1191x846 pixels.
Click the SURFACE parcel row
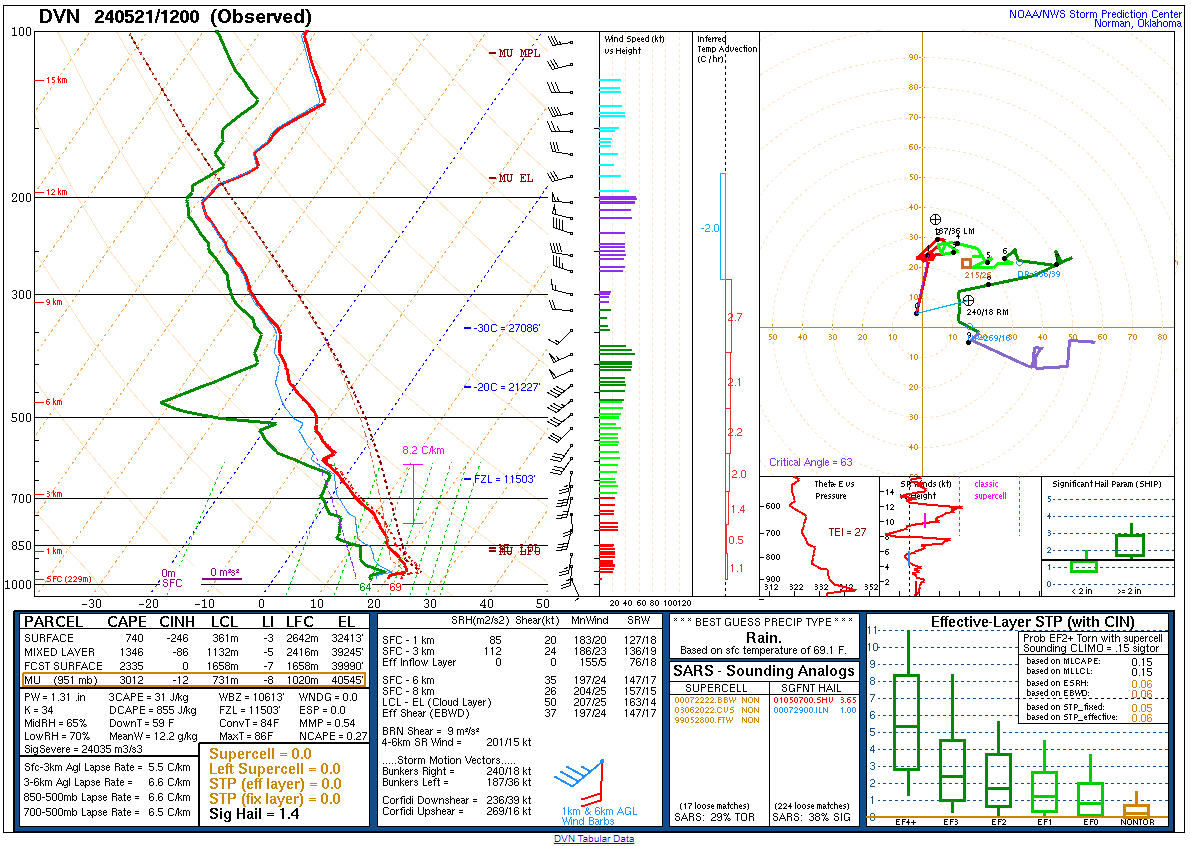[x=192, y=638]
